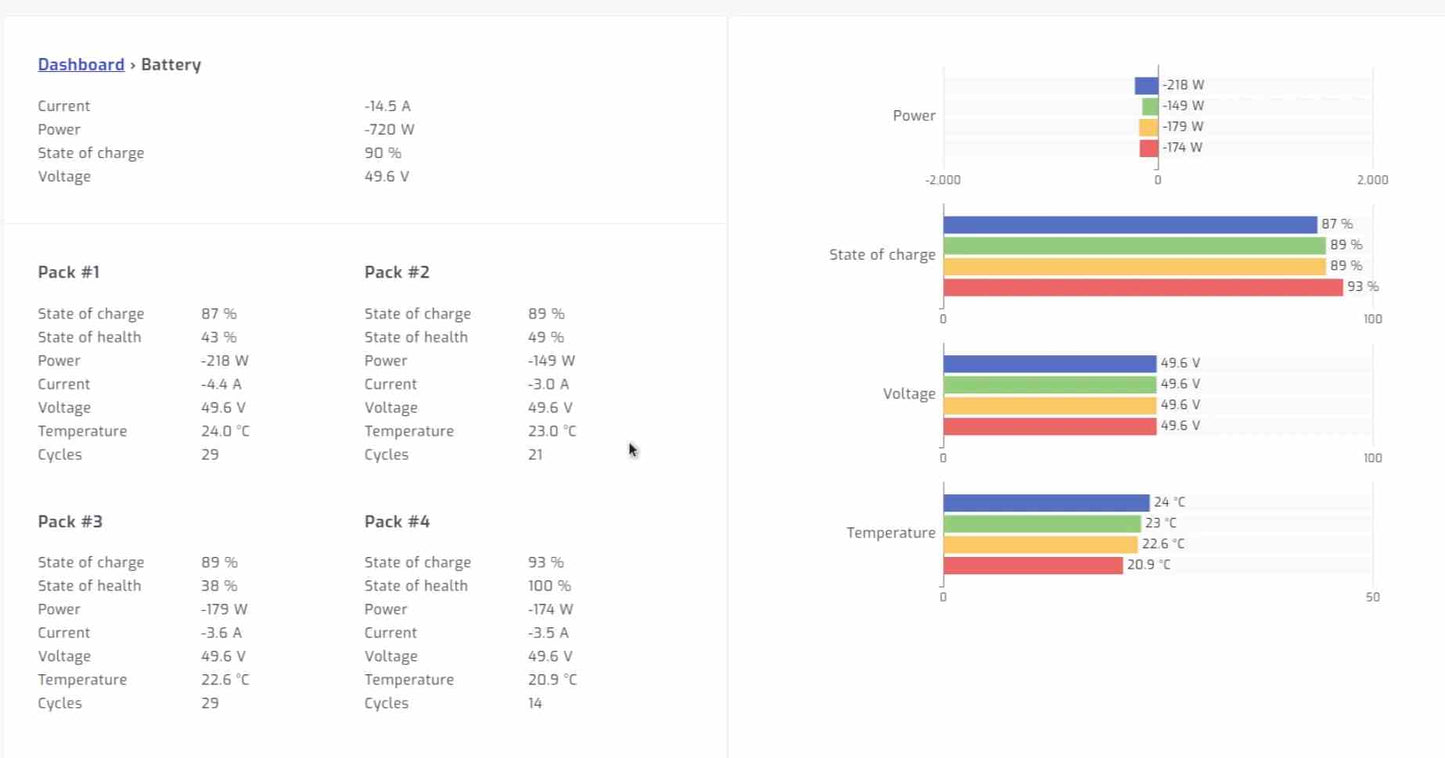Select the orange Power bar showing -179 W
The height and width of the screenshot is (758, 1445).
point(1149,127)
